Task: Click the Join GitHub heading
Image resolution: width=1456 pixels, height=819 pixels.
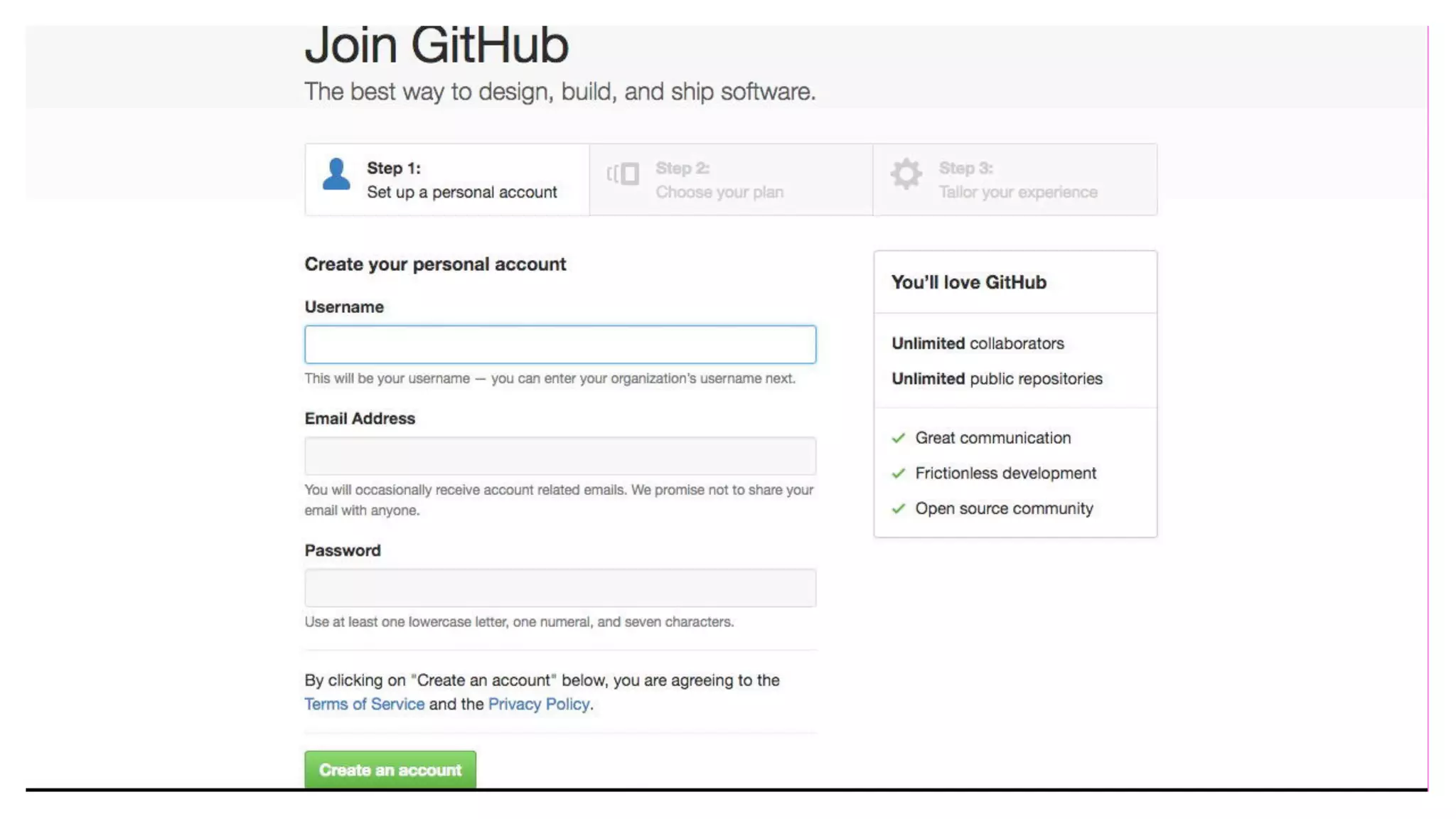Action: pyautogui.click(x=437, y=45)
